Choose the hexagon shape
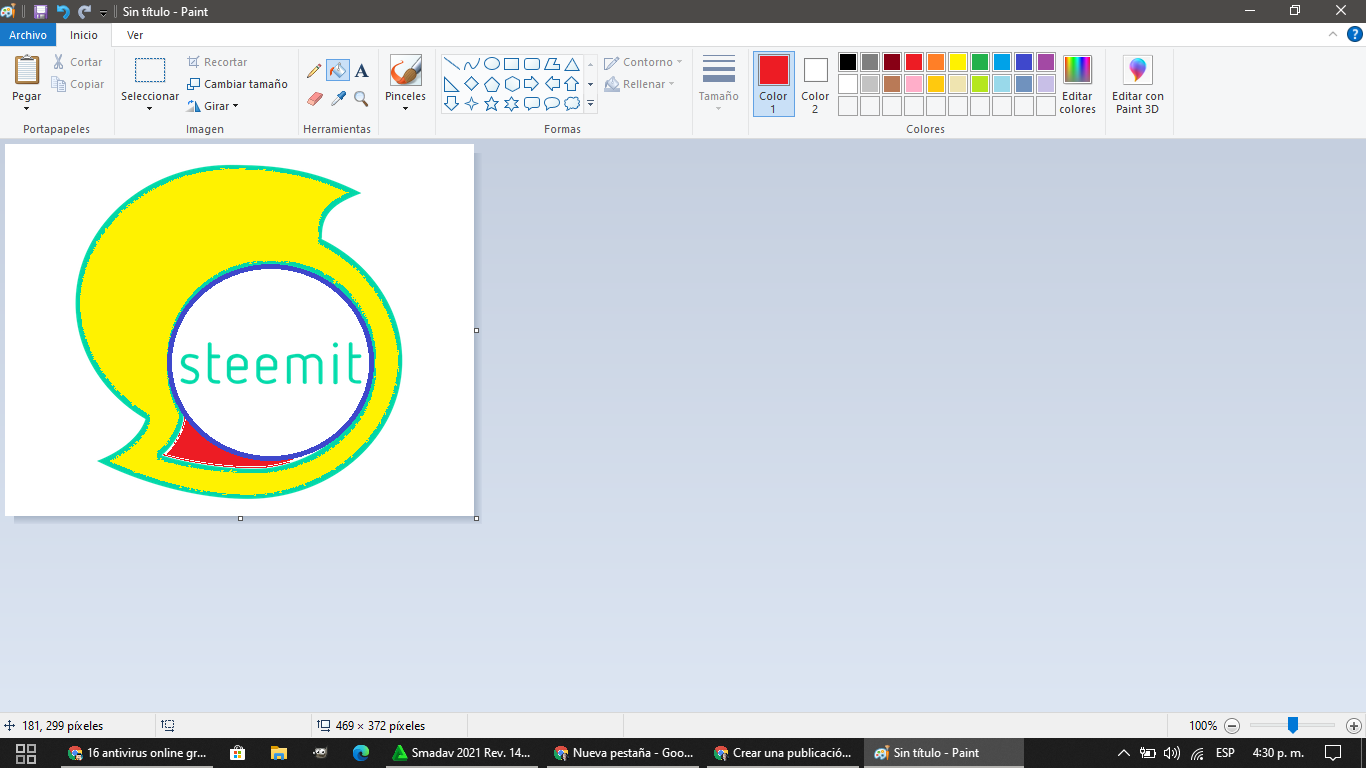This screenshot has width=1366, height=768. pos(511,83)
